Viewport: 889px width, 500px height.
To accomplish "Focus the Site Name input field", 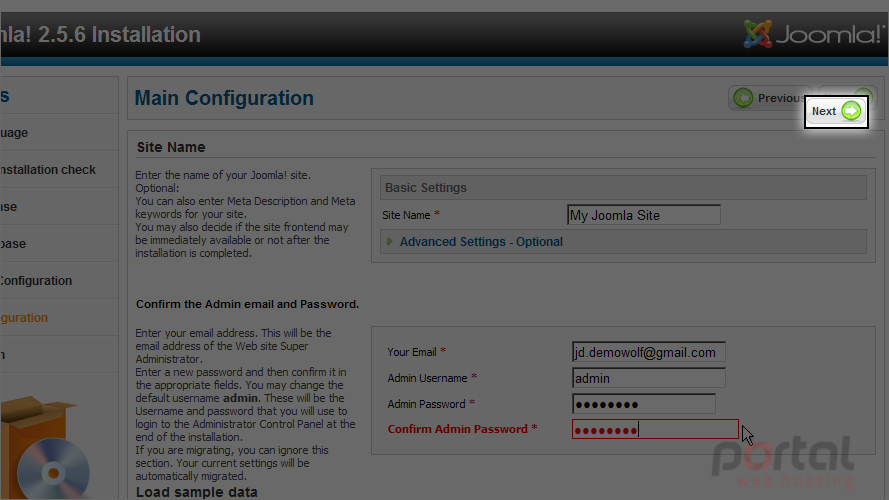I will click(644, 215).
